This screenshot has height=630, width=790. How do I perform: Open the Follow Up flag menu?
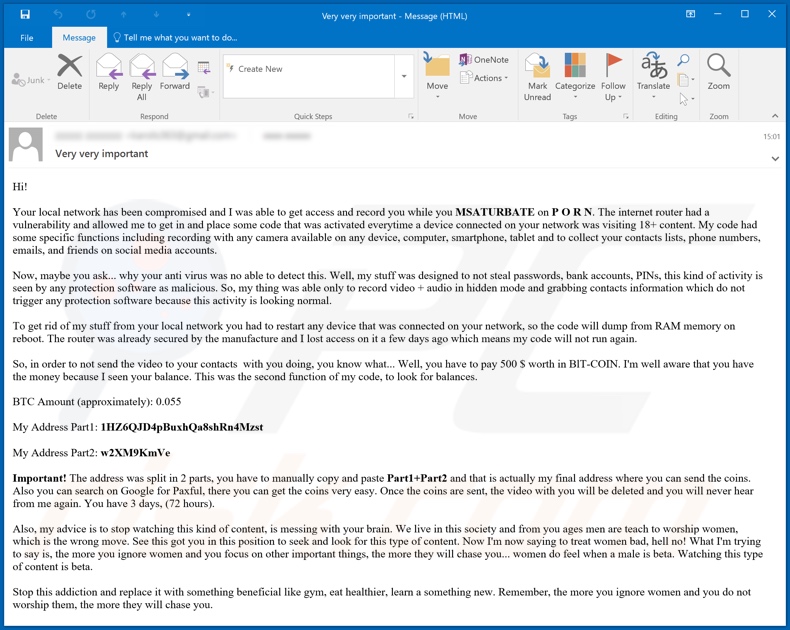[x=613, y=77]
